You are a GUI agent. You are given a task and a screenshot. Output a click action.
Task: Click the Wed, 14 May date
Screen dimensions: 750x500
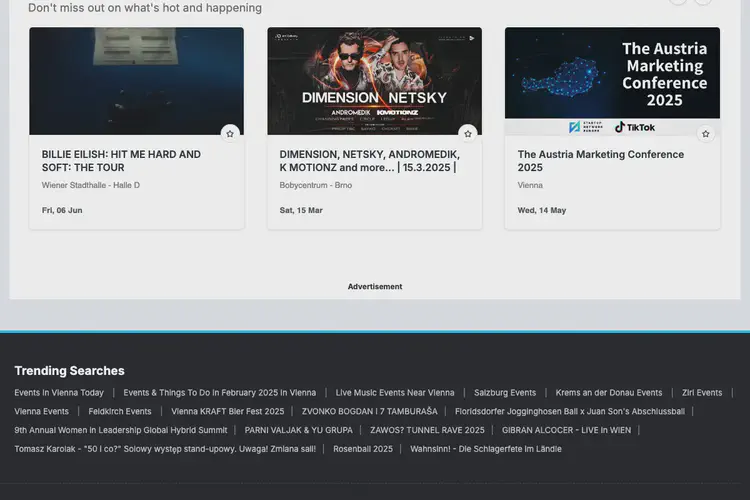(542, 210)
